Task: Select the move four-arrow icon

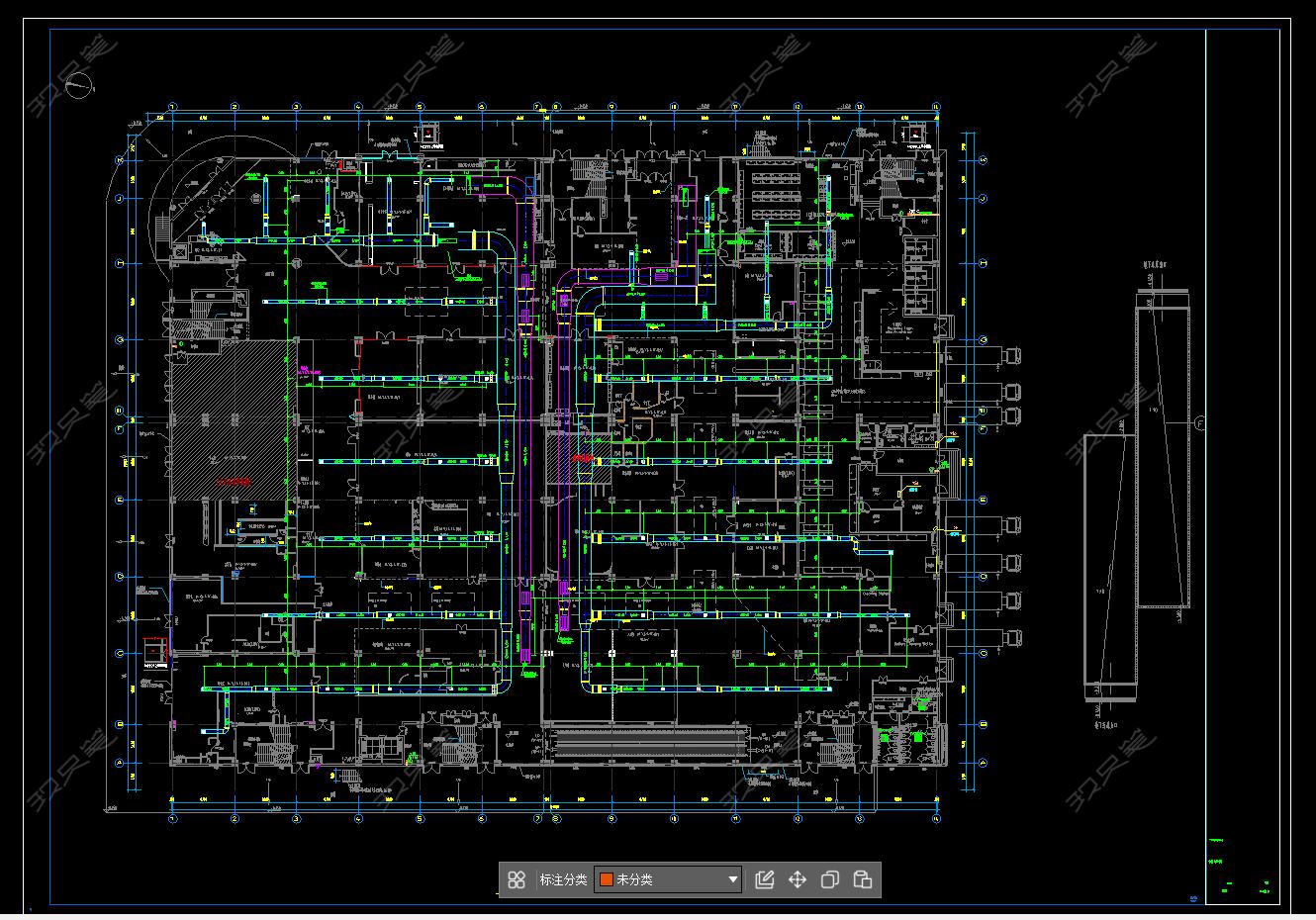Action: pyautogui.click(x=798, y=879)
